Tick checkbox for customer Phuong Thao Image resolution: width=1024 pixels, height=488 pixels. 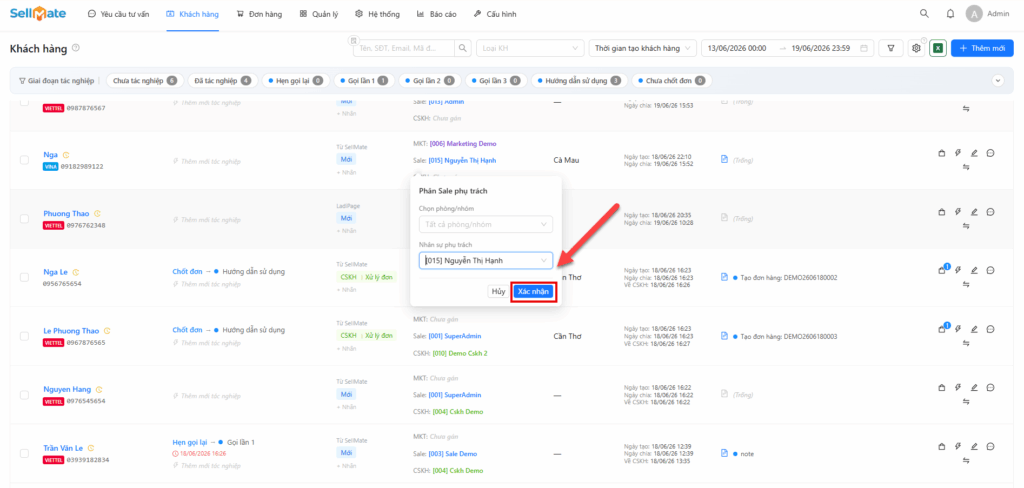[24, 219]
